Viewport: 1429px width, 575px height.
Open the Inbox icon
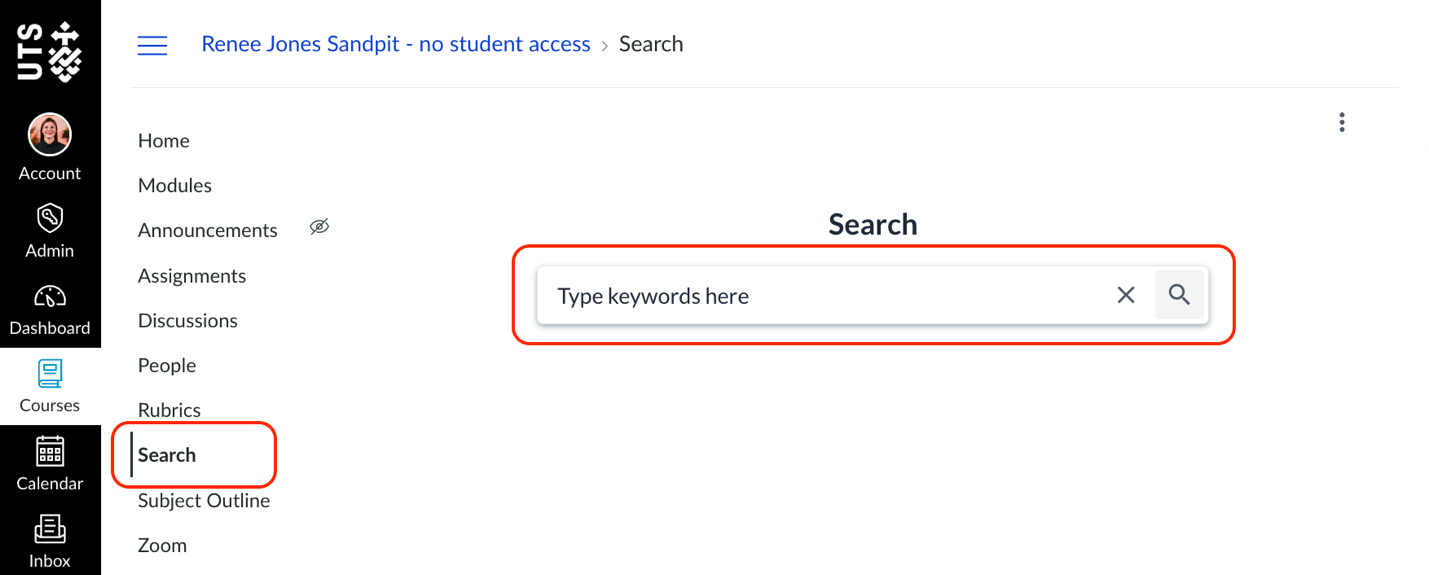tap(49, 529)
